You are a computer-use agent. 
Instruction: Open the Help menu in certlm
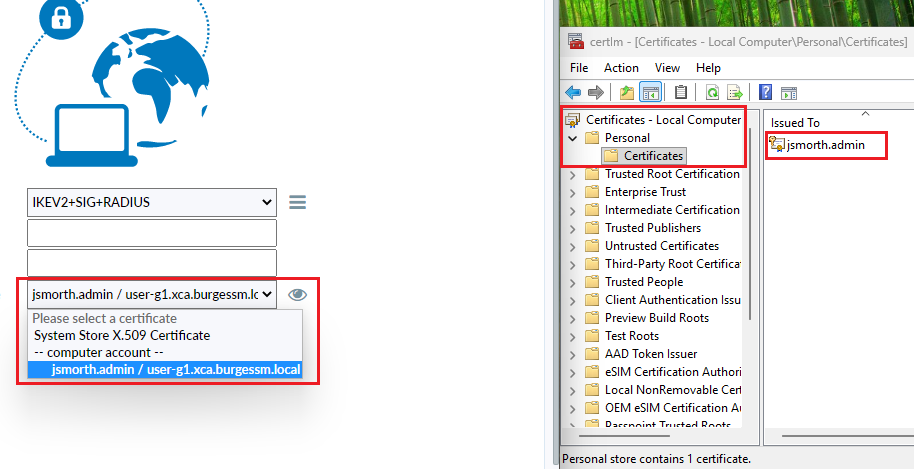[x=708, y=68]
